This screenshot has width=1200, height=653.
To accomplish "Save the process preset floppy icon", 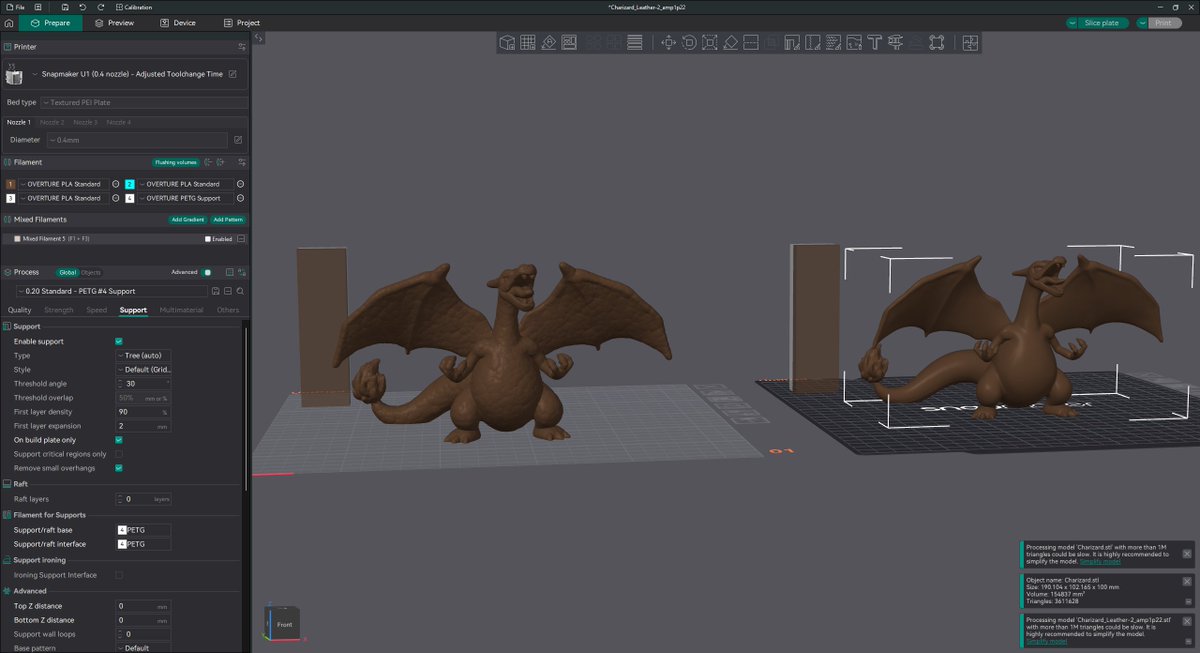I will click(x=216, y=291).
